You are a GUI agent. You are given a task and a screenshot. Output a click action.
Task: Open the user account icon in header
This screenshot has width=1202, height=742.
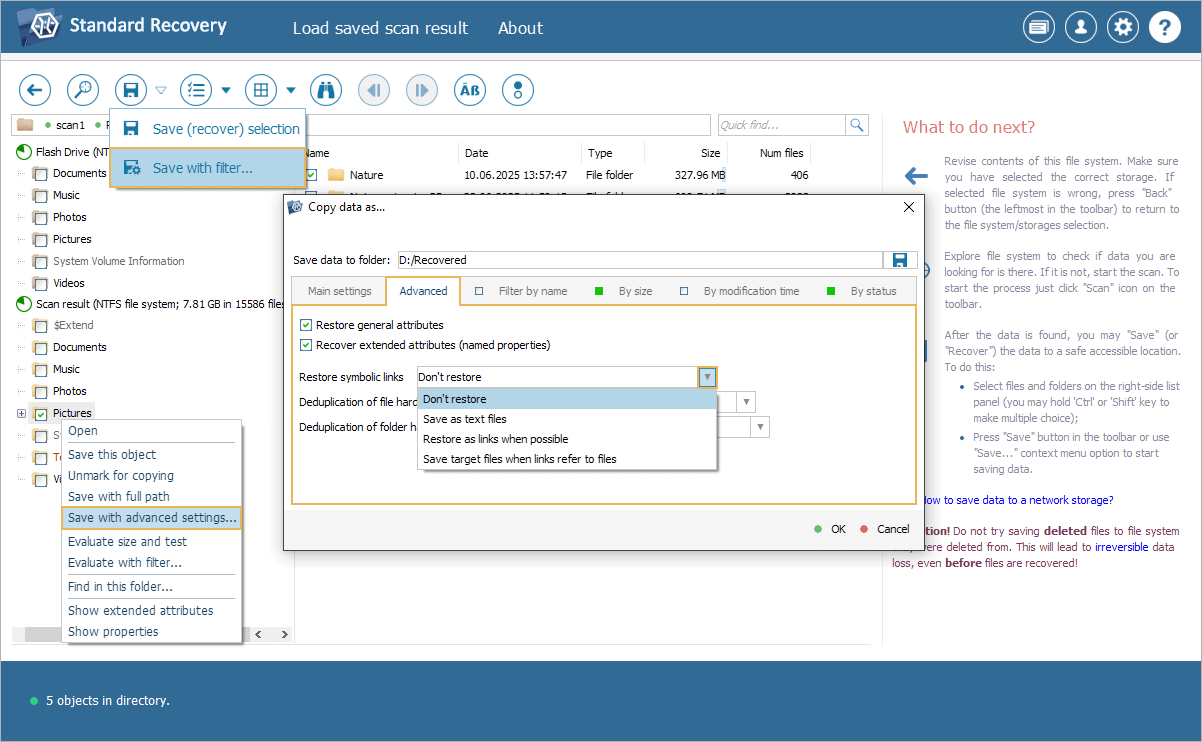[x=1081, y=28]
